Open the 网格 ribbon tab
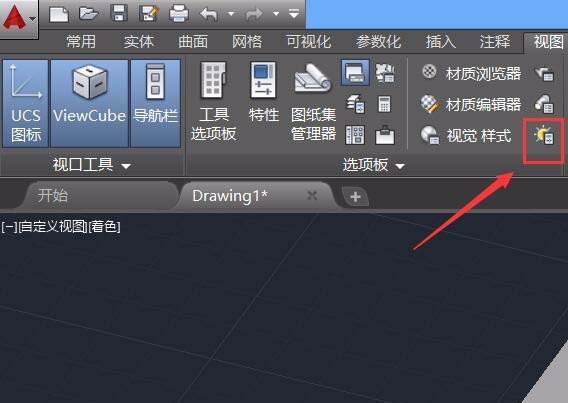 tap(247, 42)
